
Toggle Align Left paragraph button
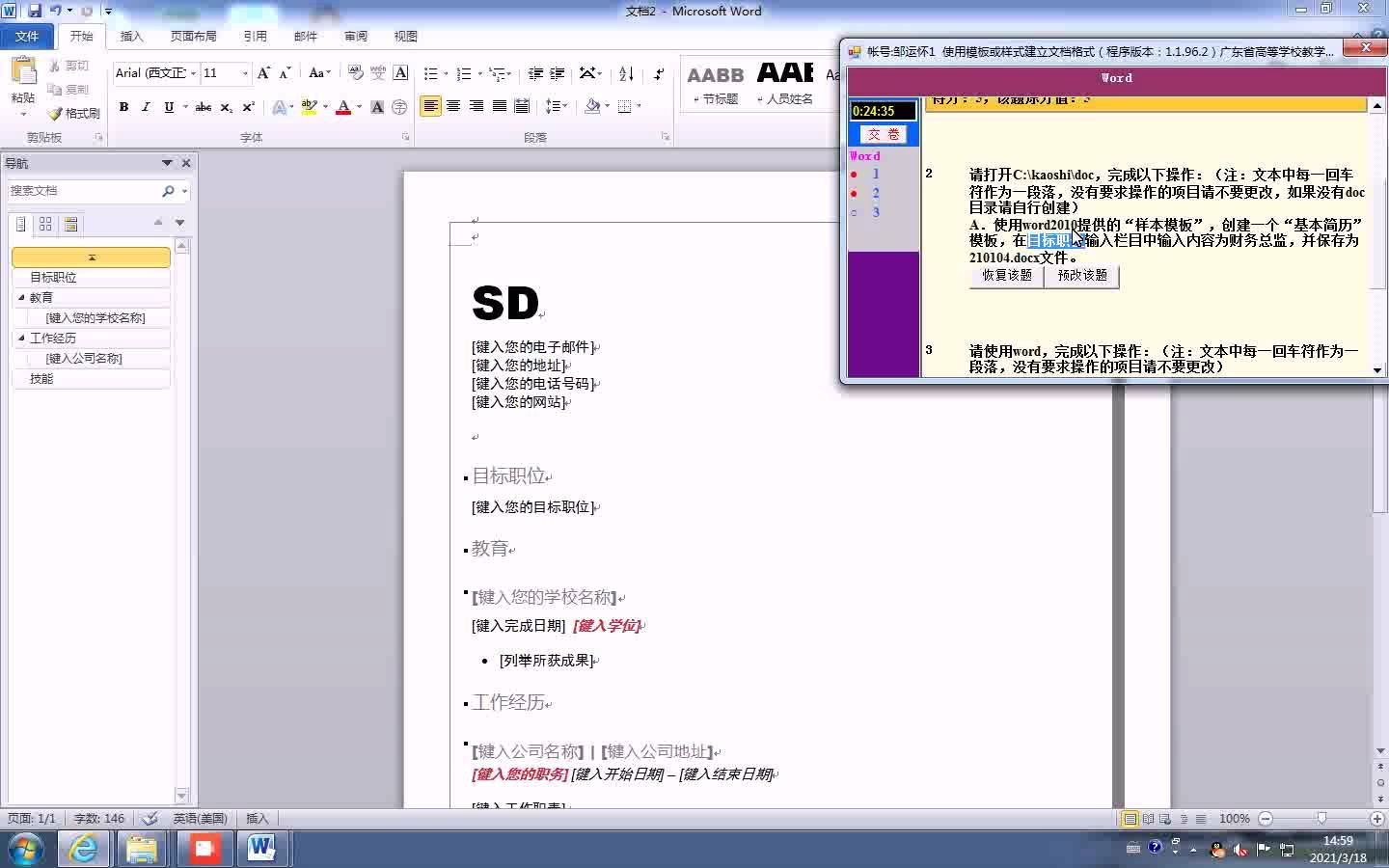[x=430, y=106]
